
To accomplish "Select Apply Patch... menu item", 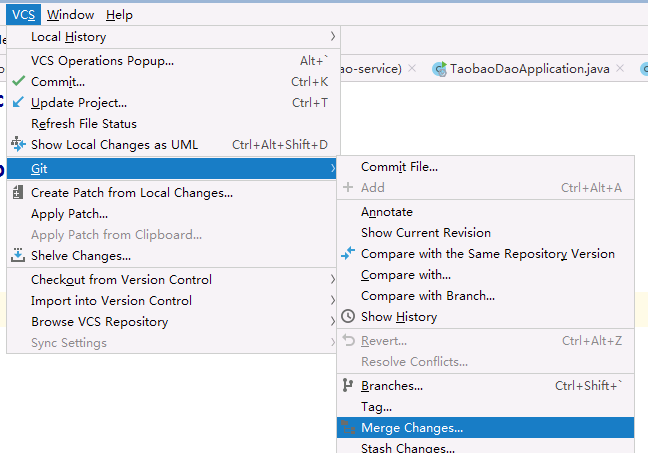I will [172, 214].
